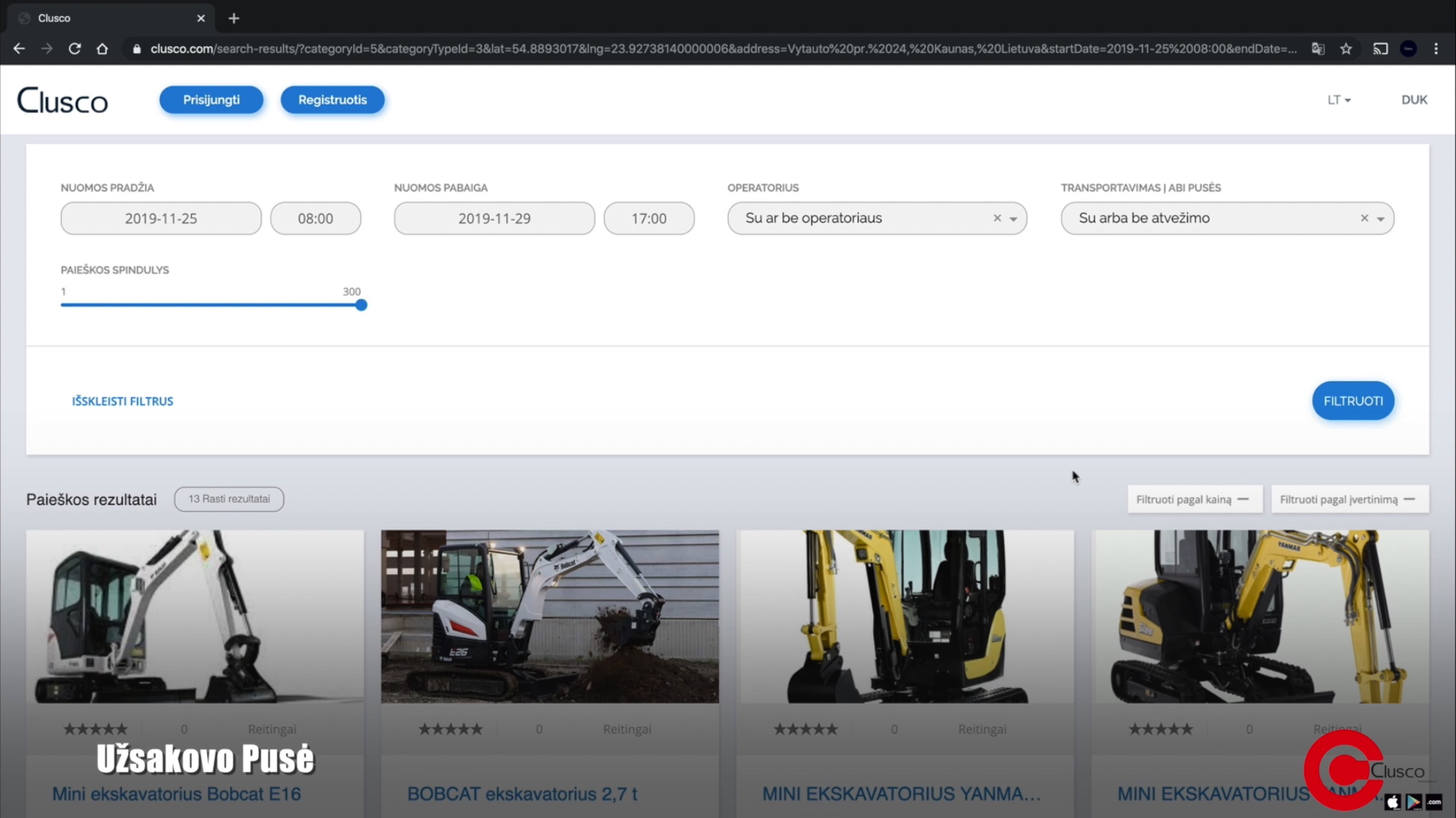Clear the Operatorius selection
This screenshot has width=1456, height=818.
click(997, 218)
